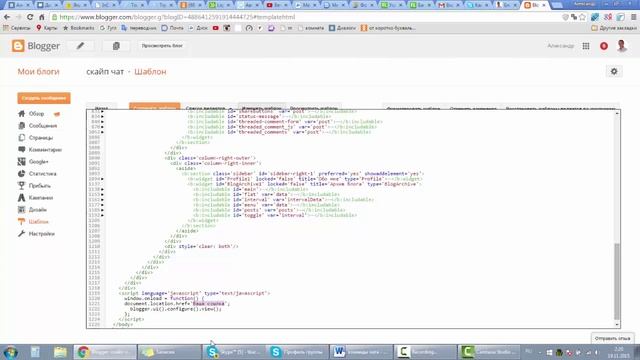Click the orange create post button
This screenshot has height=360, width=640.
pos(44,98)
